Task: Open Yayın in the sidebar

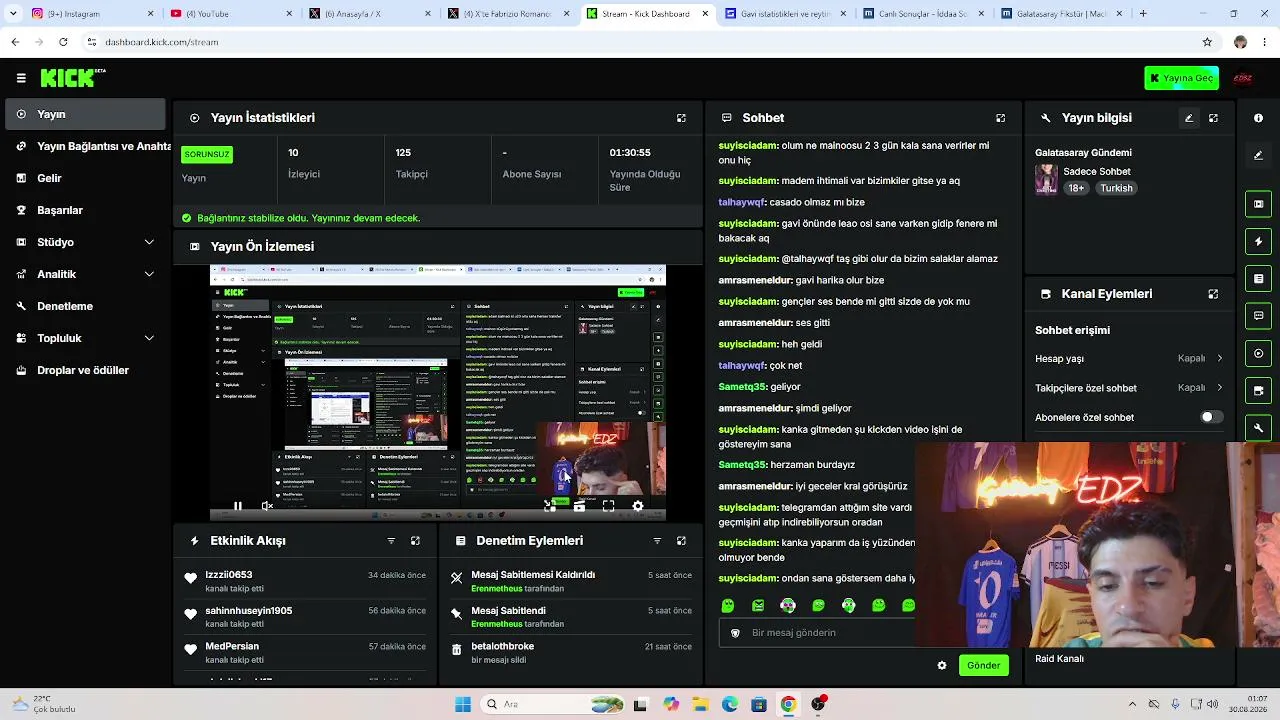Action: pyautogui.click(x=85, y=114)
